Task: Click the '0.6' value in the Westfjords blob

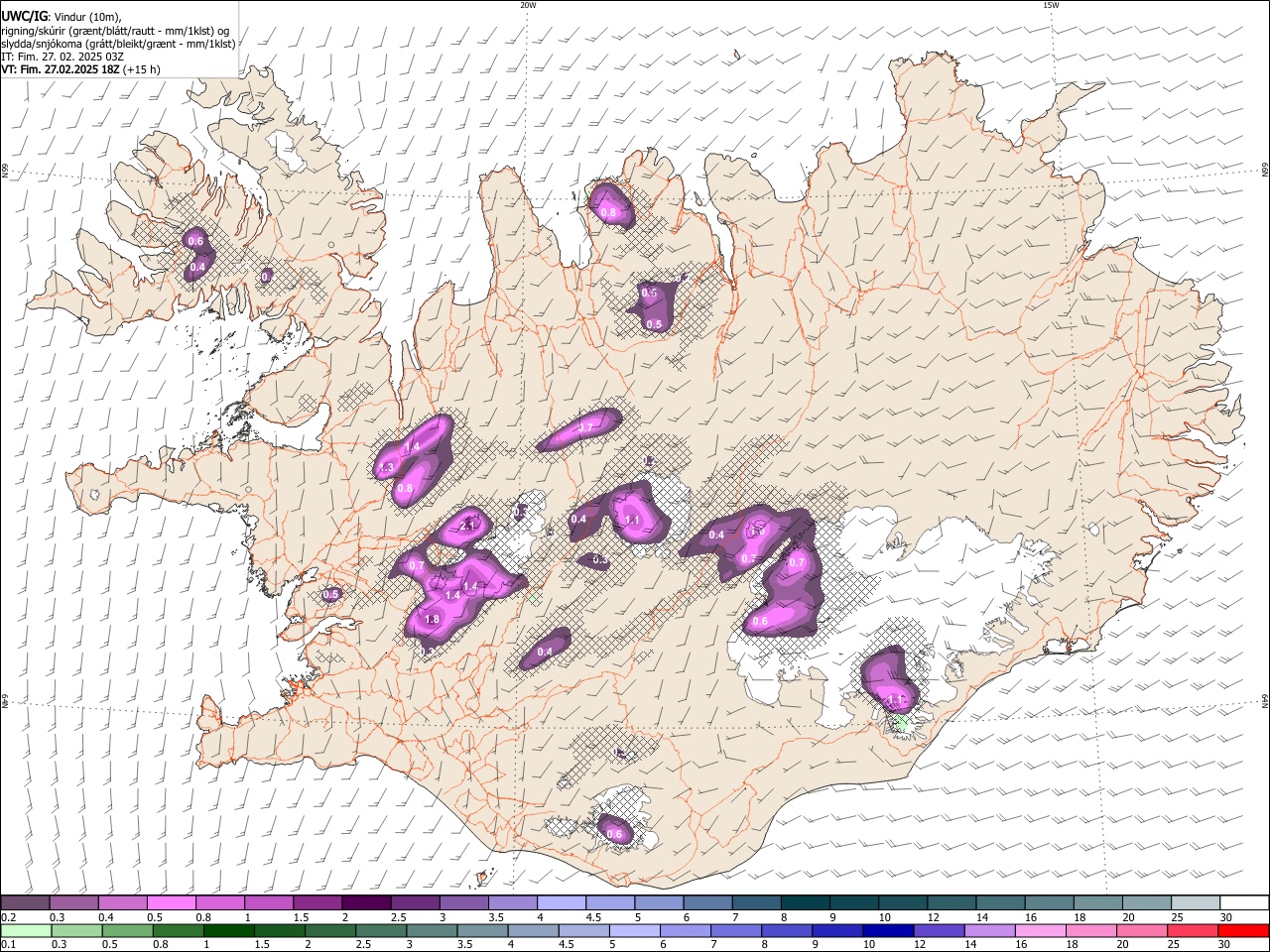Action: (195, 241)
